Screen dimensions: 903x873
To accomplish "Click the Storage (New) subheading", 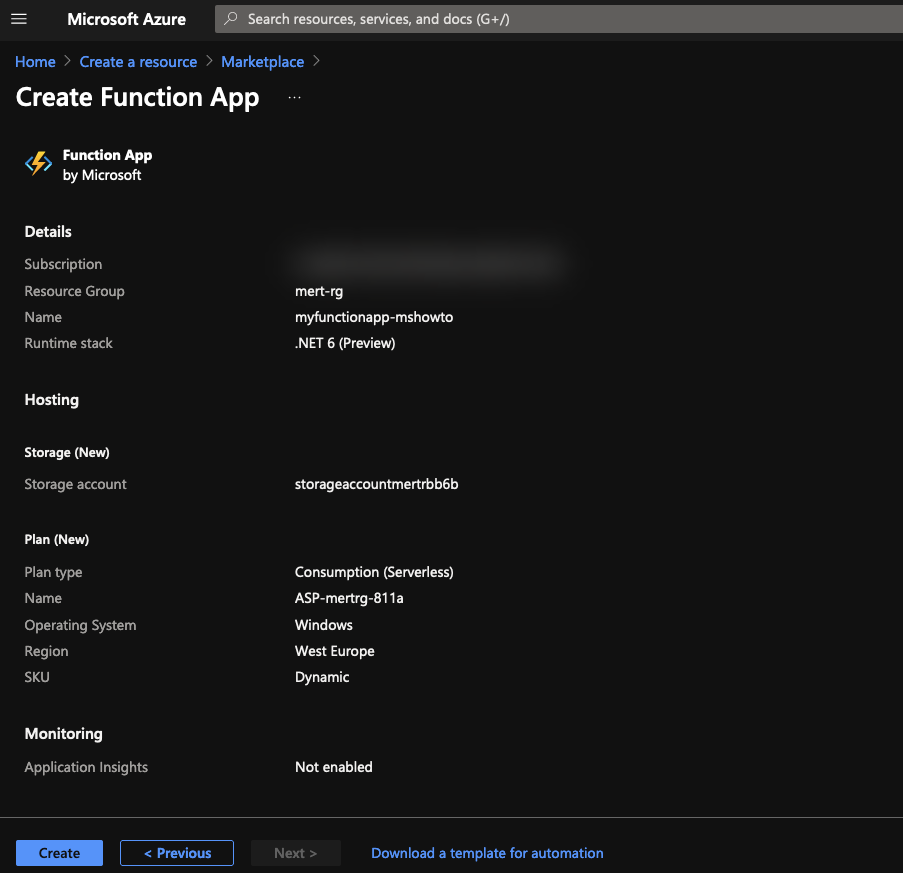I will [x=67, y=453].
